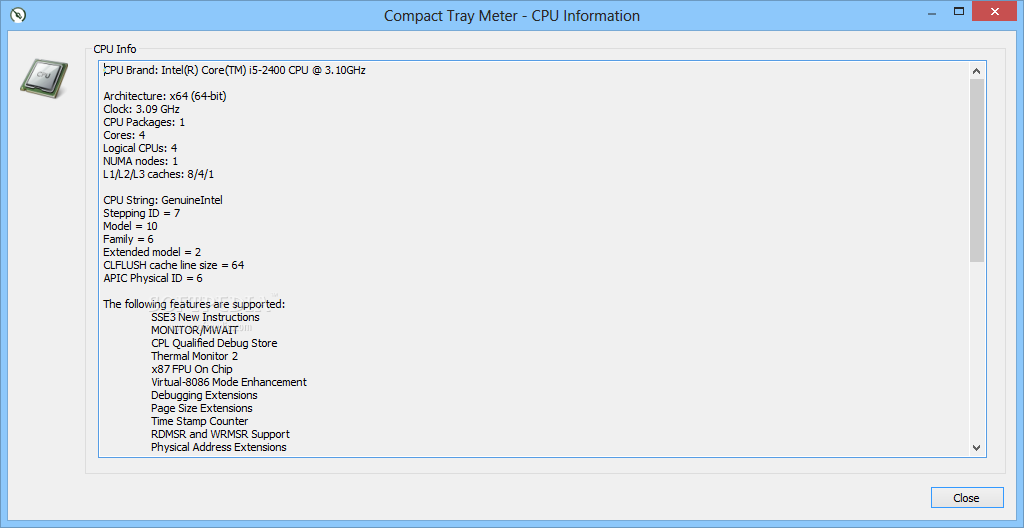Click 'Model = 10' line
This screenshot has width=1024, height=528.
(x=130, y=226)
